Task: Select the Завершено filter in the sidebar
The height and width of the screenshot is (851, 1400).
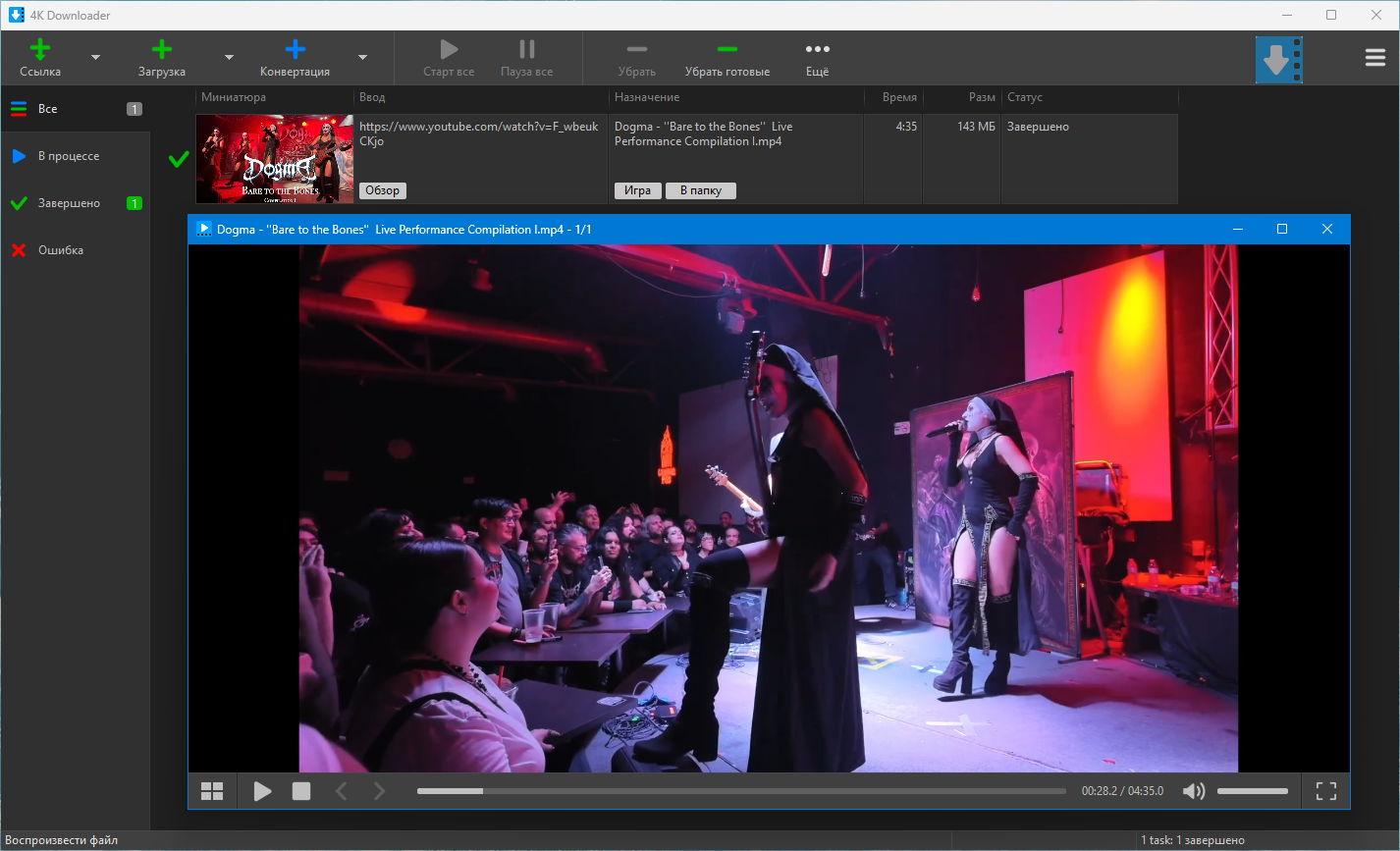Action: click(69, 203)
